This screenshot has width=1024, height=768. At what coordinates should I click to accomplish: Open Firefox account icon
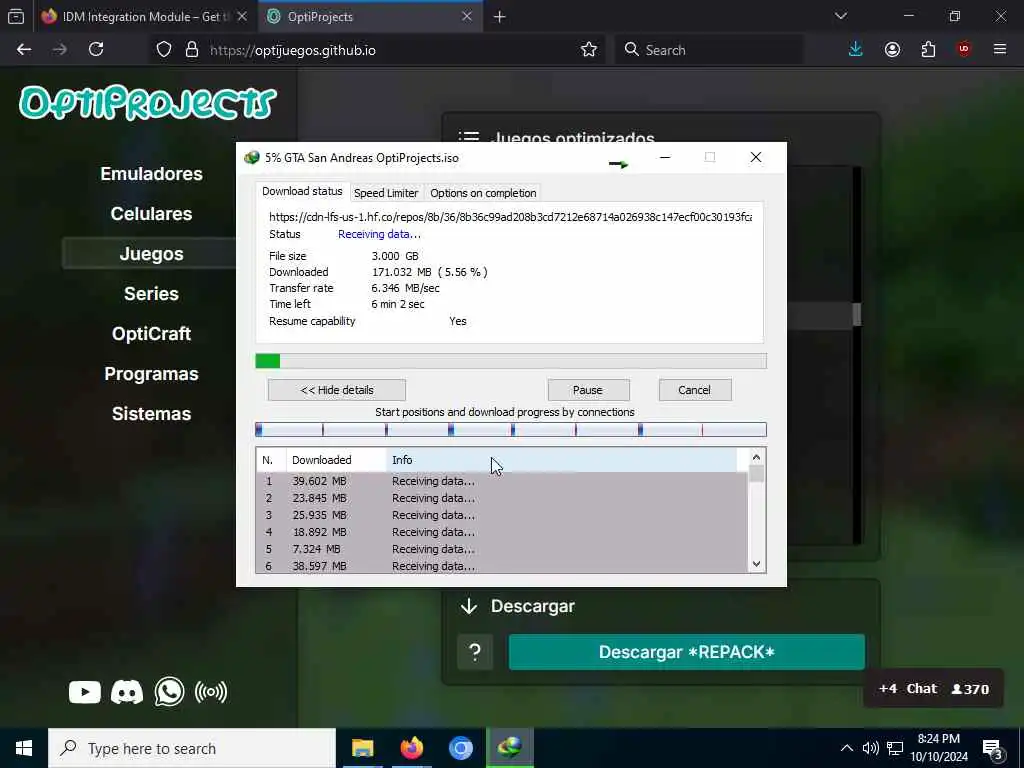[892, 50]
